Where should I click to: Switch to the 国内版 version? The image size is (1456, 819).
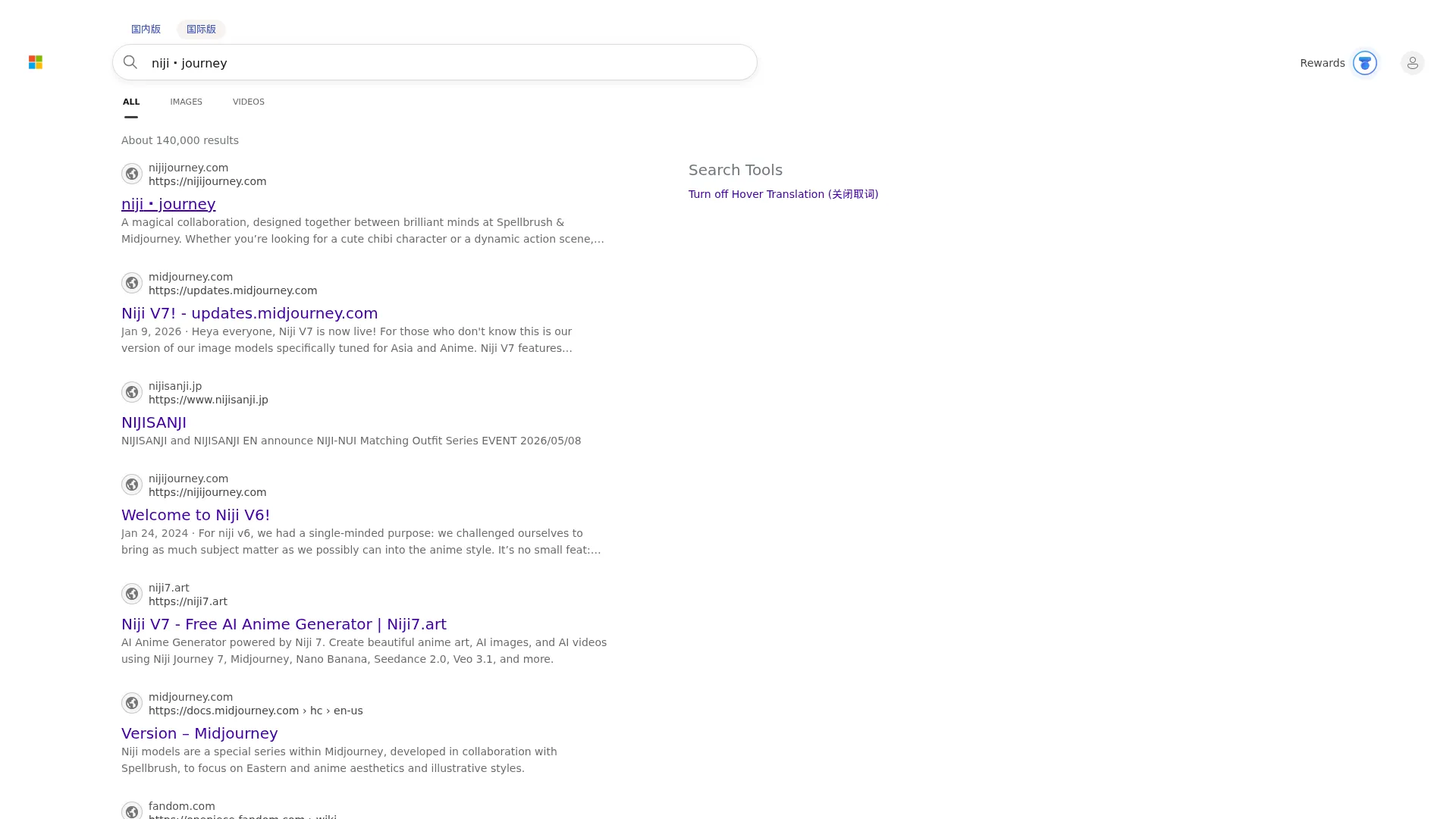coord(146,29)
